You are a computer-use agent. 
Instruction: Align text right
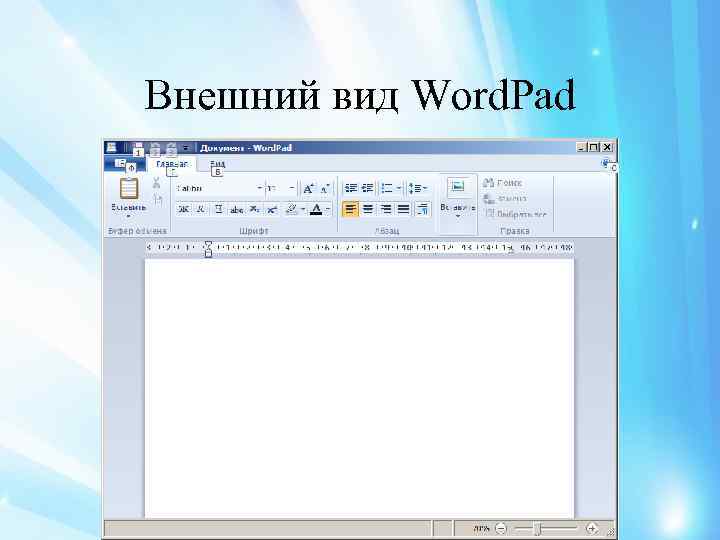pyautogui.click(x=386, y=209)
